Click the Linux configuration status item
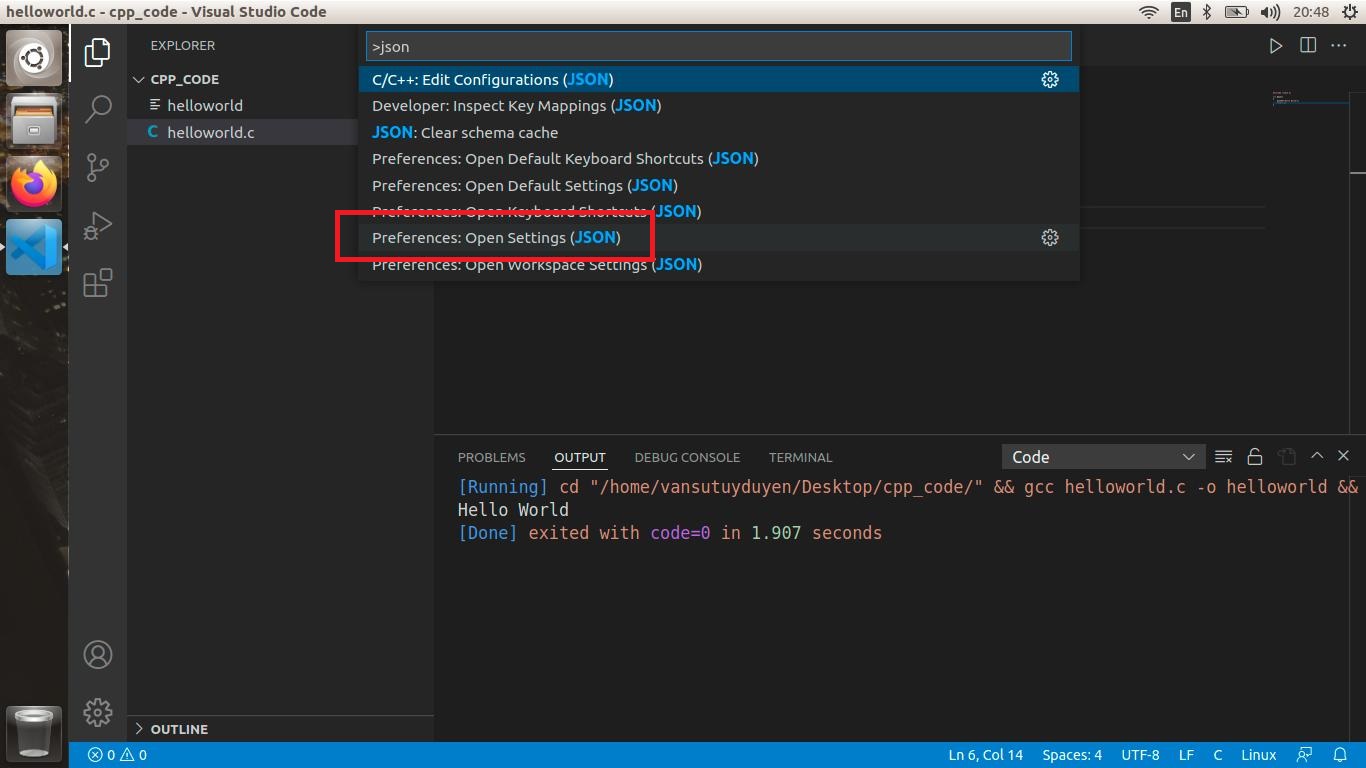Screen dimensions: 1366x768 [1258, 755]
